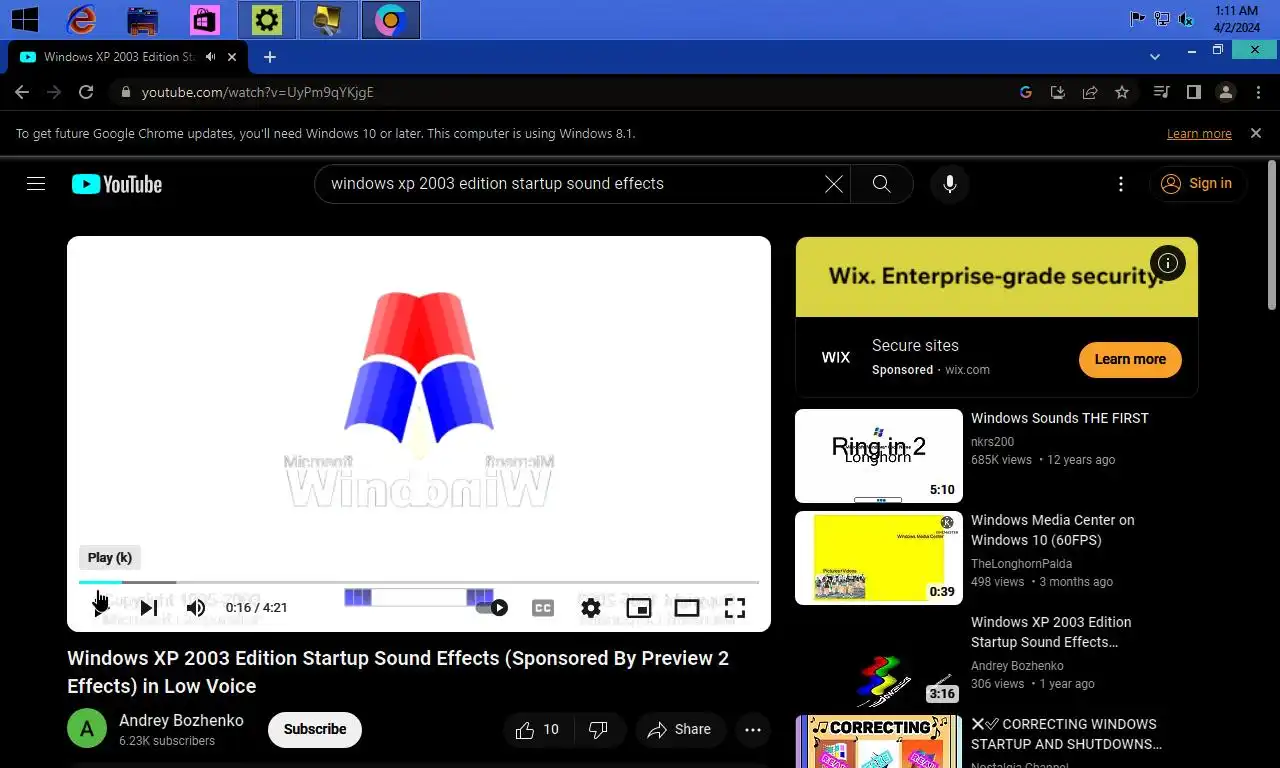Open the system clock 1:11 AM
Image resolution: width=1280 pixels, height=768 pixels.
coord(1236,19)
